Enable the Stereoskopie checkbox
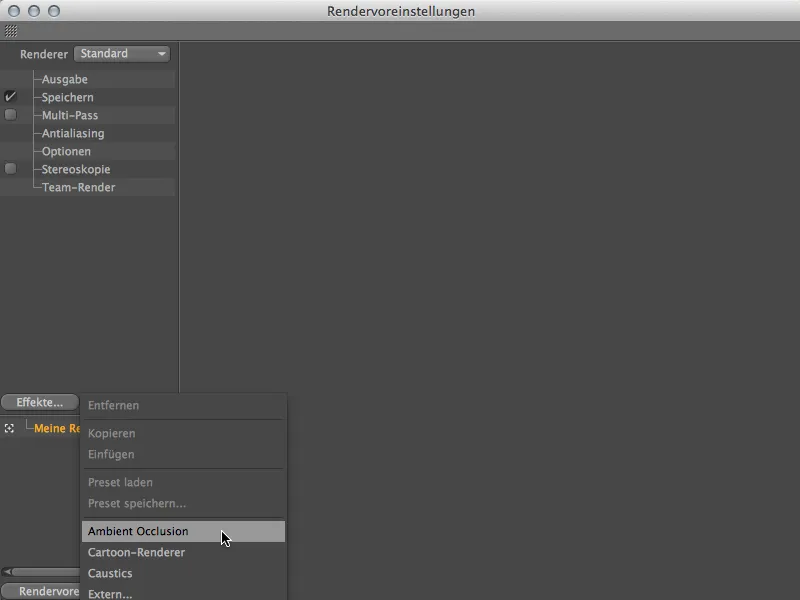800x600 pixels. (10, 168)
